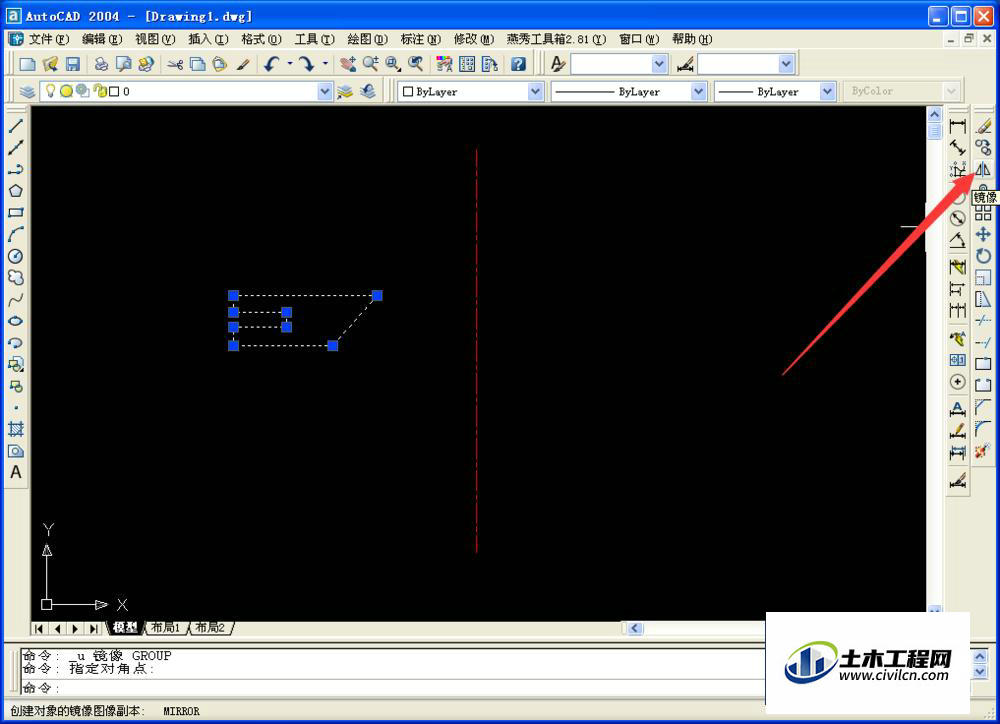
Task: Select the Ellipse draw tool
Action: (16, 321)
